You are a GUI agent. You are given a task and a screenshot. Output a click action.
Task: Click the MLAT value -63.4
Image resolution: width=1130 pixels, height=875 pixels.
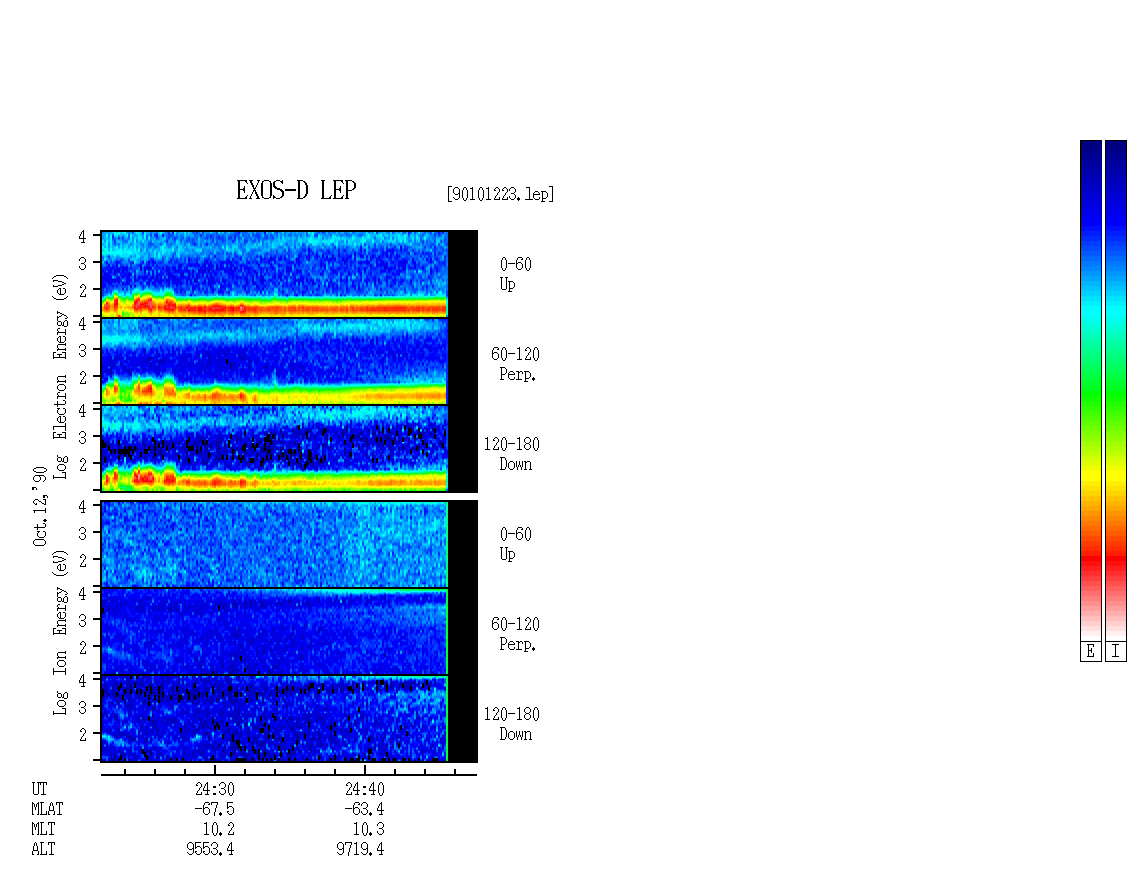364,809
